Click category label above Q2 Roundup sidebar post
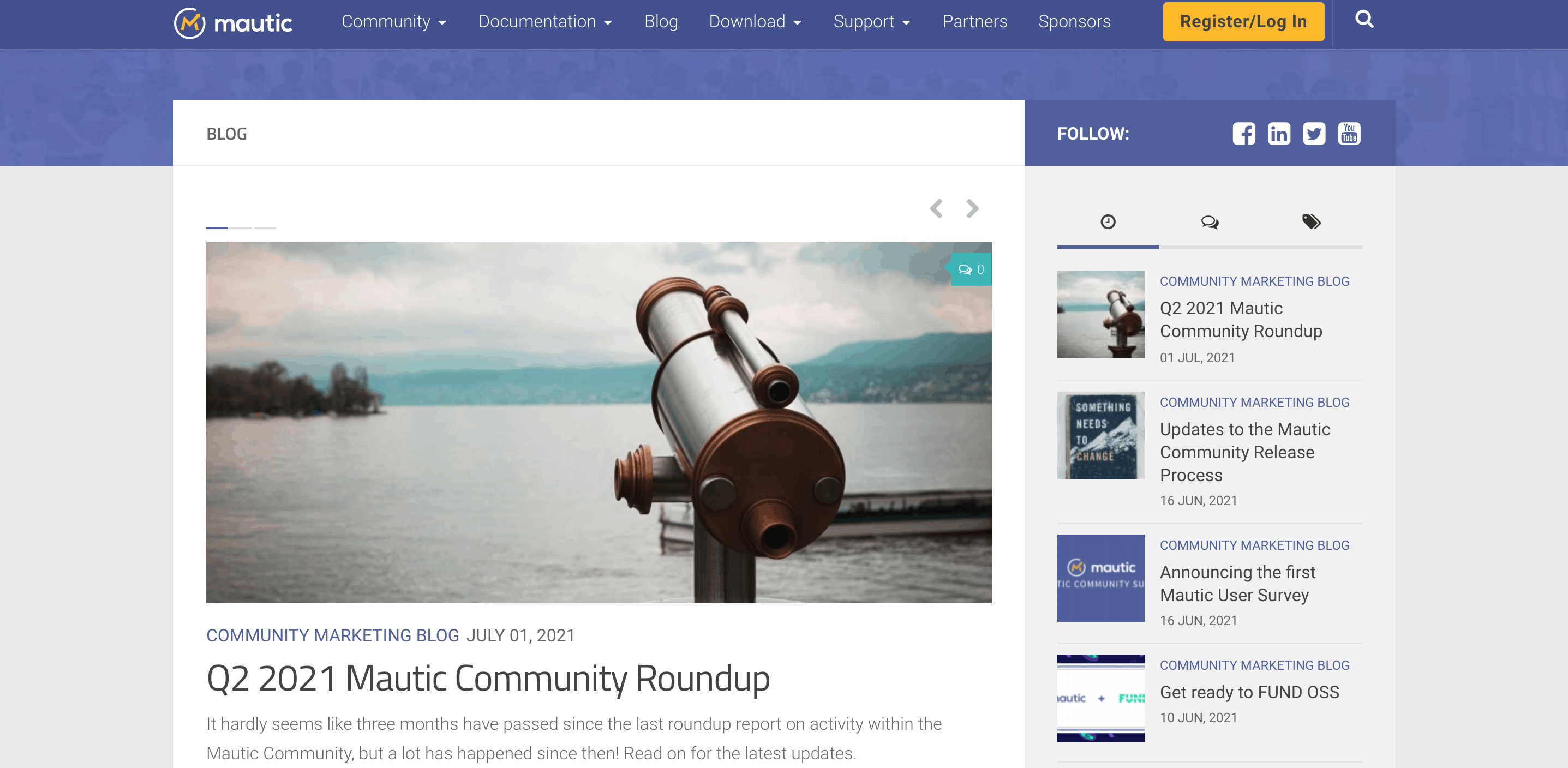 pos(1254,281)
